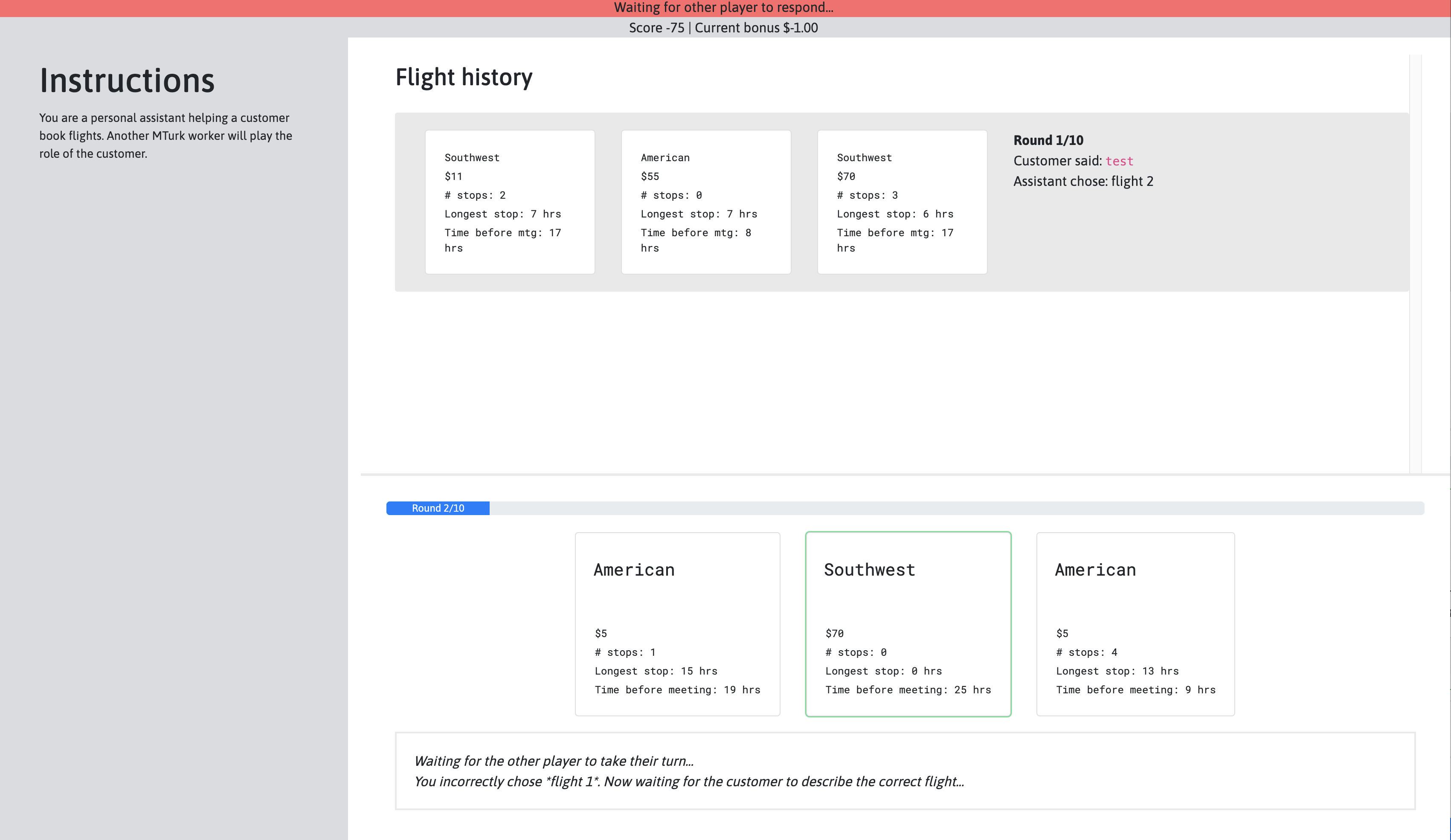Click the waiting-for-other-player message box
1451x840 pixels.
point(905,770)
